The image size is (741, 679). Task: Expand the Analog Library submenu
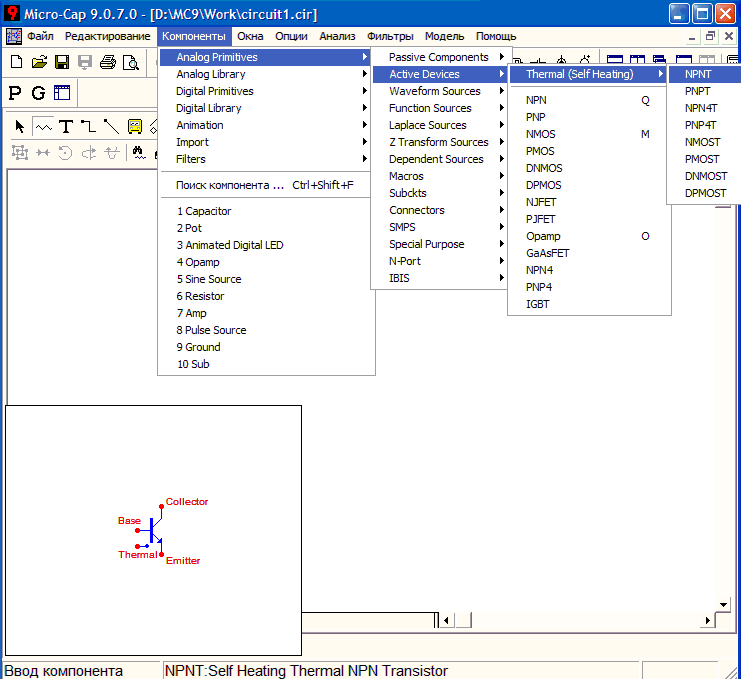pos(266,74)
